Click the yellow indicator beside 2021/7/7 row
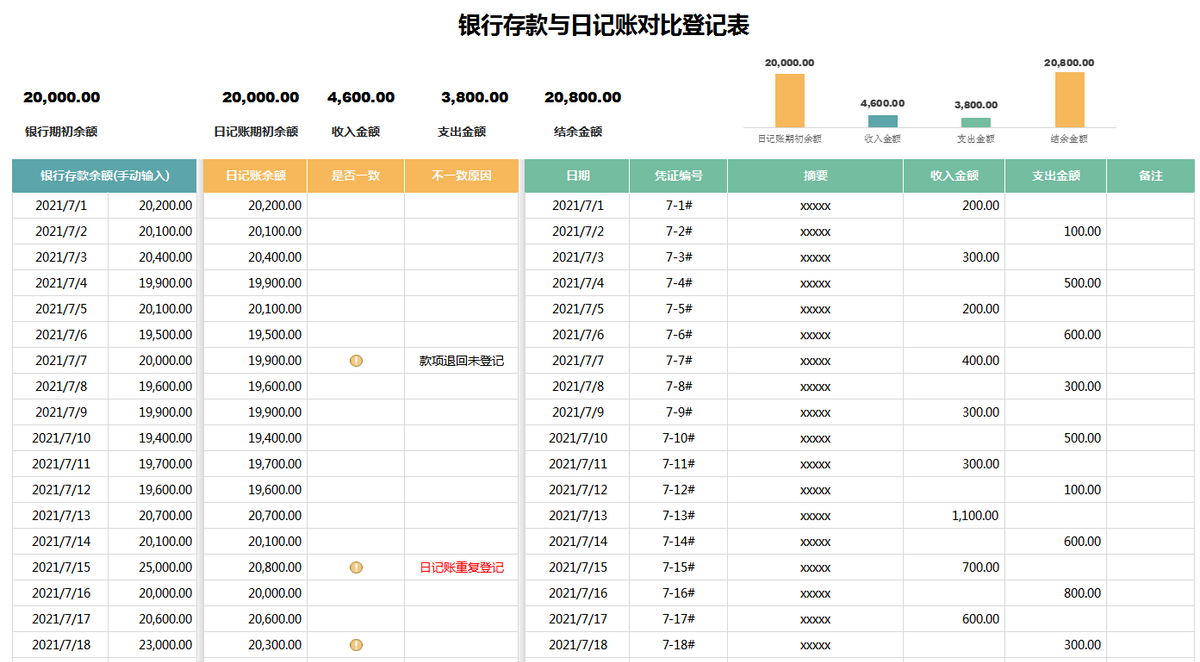Screen dimensions: 1200x662 [356, 360]
